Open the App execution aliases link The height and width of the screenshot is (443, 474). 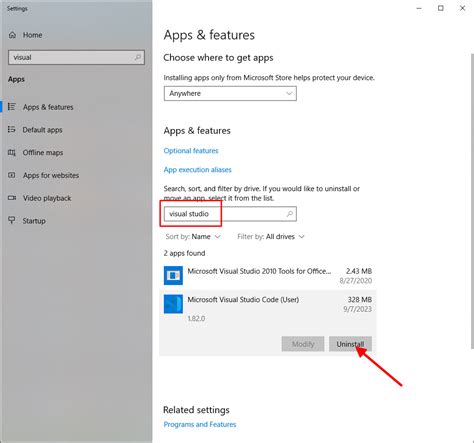coord(197,170)
